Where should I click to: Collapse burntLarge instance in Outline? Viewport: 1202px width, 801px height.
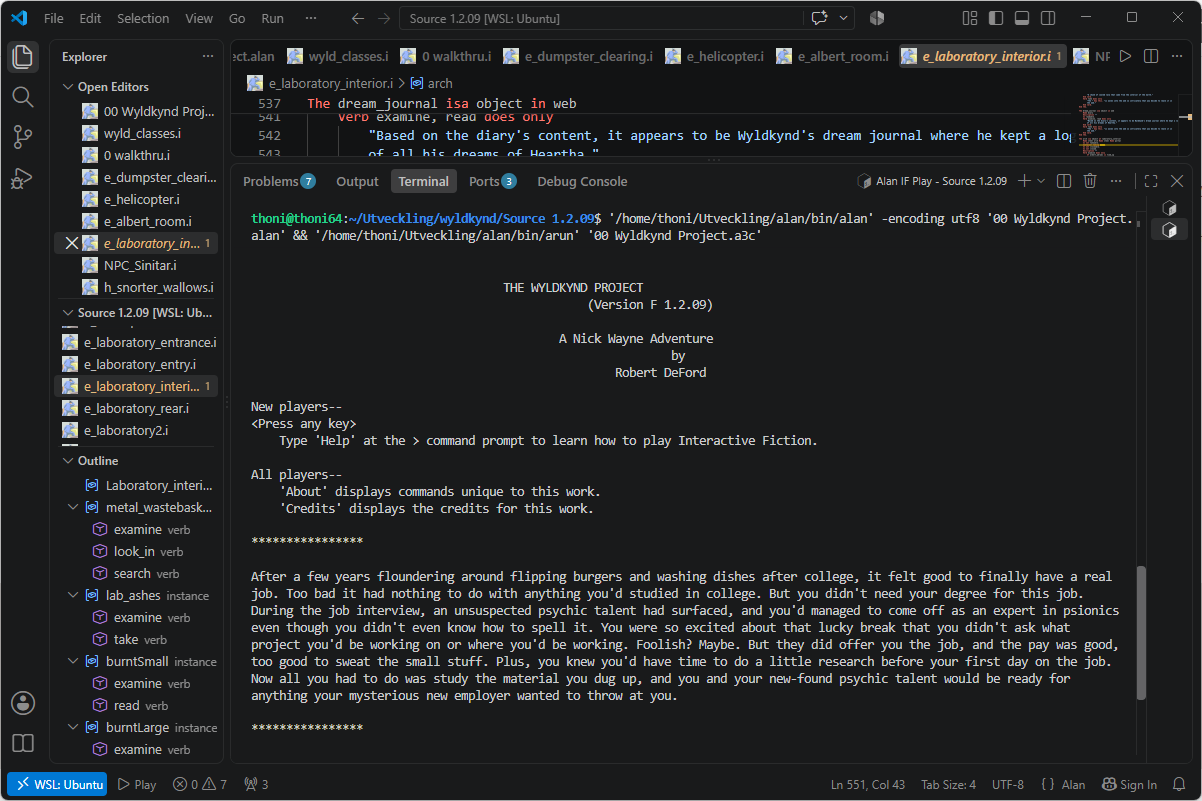73,727
